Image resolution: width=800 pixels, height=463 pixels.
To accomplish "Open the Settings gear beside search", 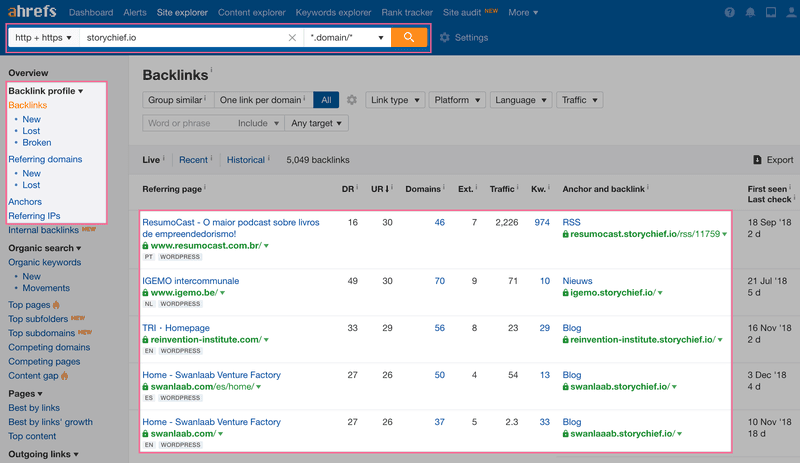I will click(x=445, y=37).
